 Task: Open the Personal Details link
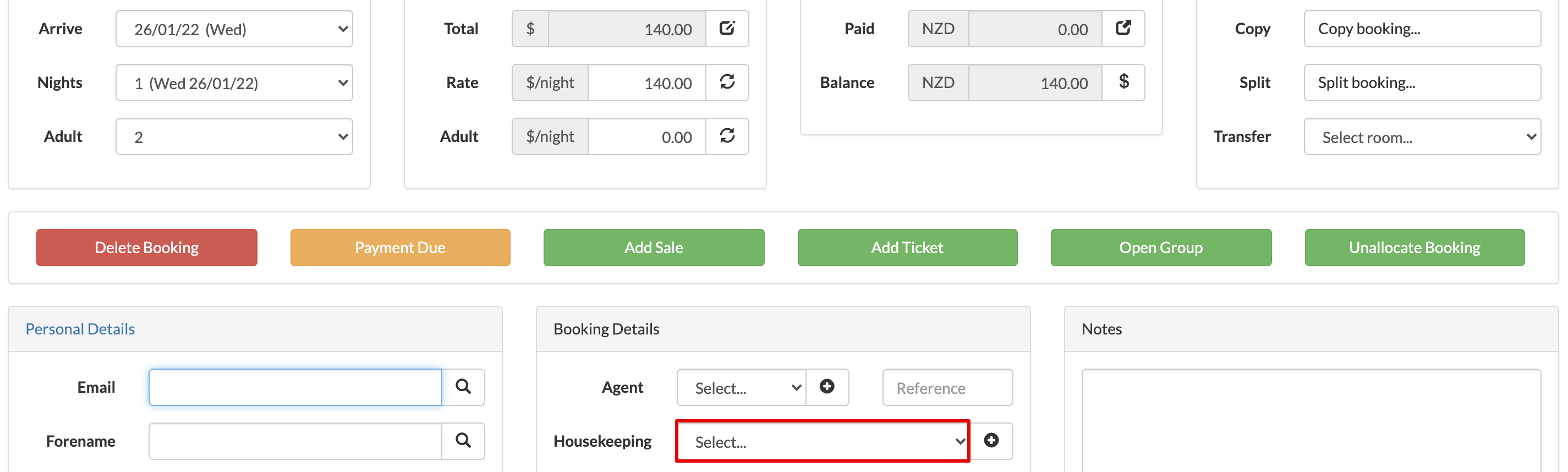pyautogui.click(x=80, y=329)
